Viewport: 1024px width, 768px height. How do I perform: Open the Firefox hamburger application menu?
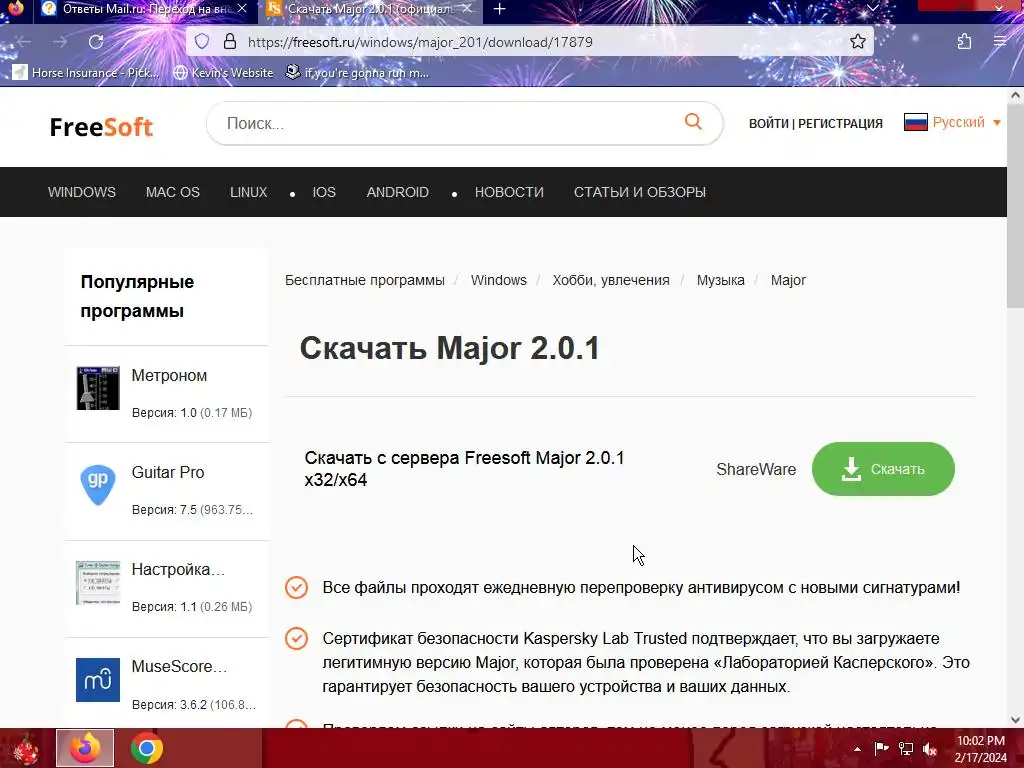click(x=1000, y=42)
